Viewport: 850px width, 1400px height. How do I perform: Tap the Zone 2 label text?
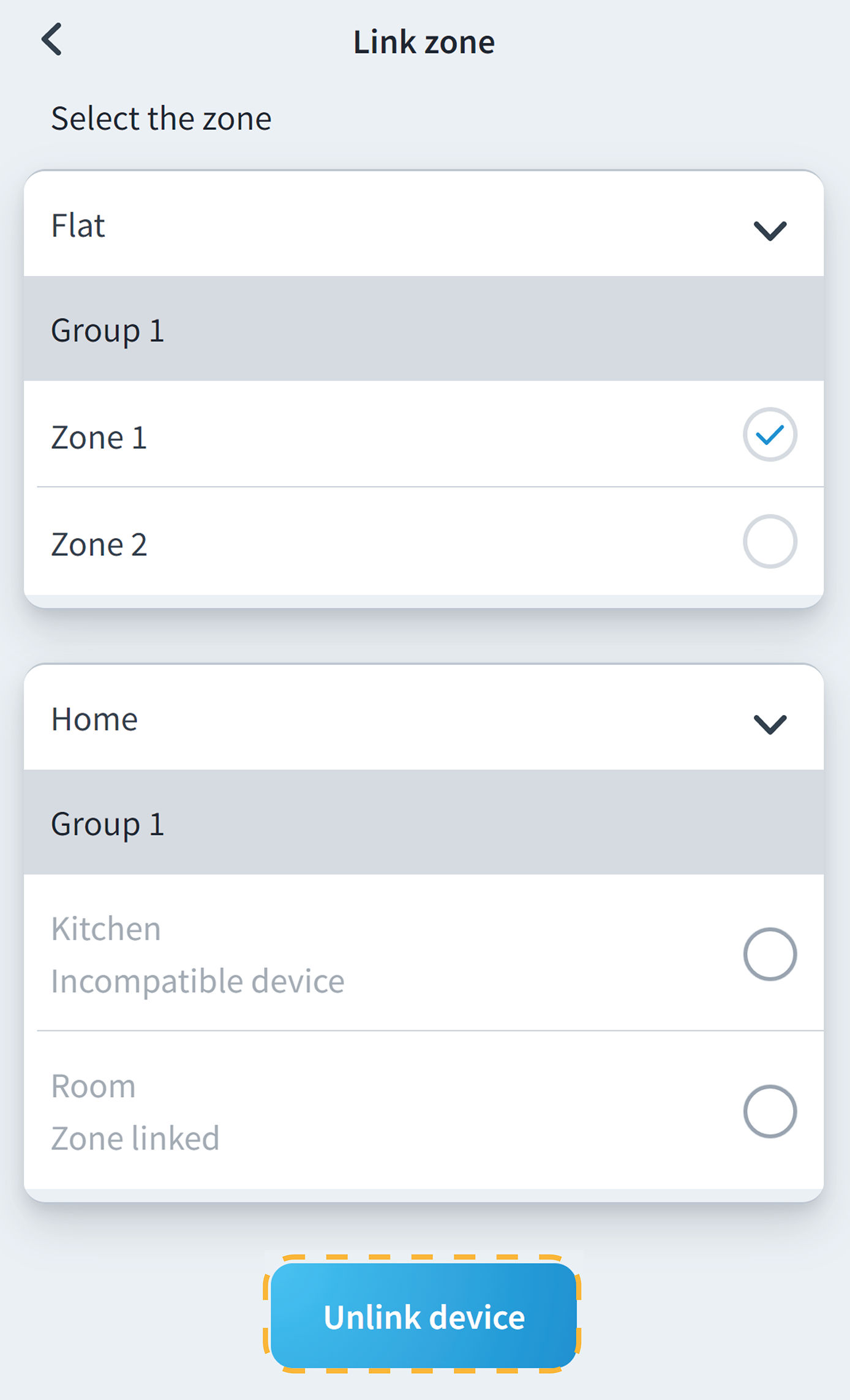pyautogui.click(x=99, y=545)
